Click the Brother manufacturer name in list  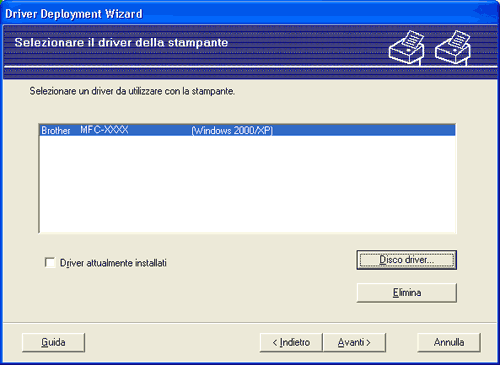click(56, 130)
